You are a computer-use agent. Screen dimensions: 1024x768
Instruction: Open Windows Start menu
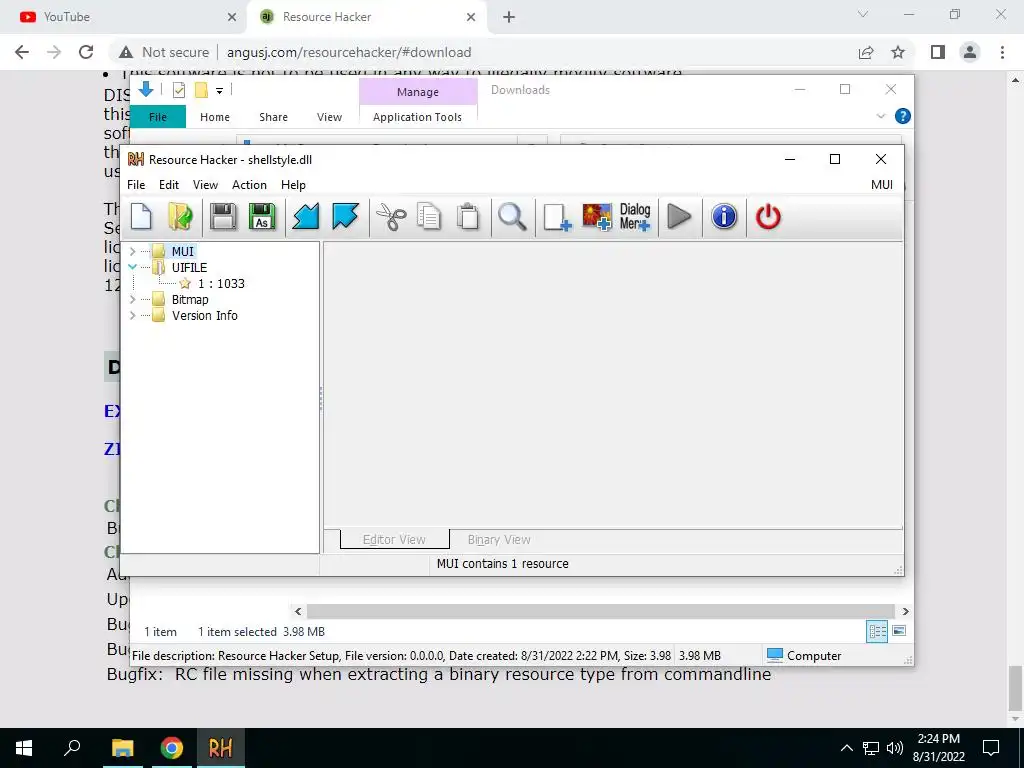point(24,748)
